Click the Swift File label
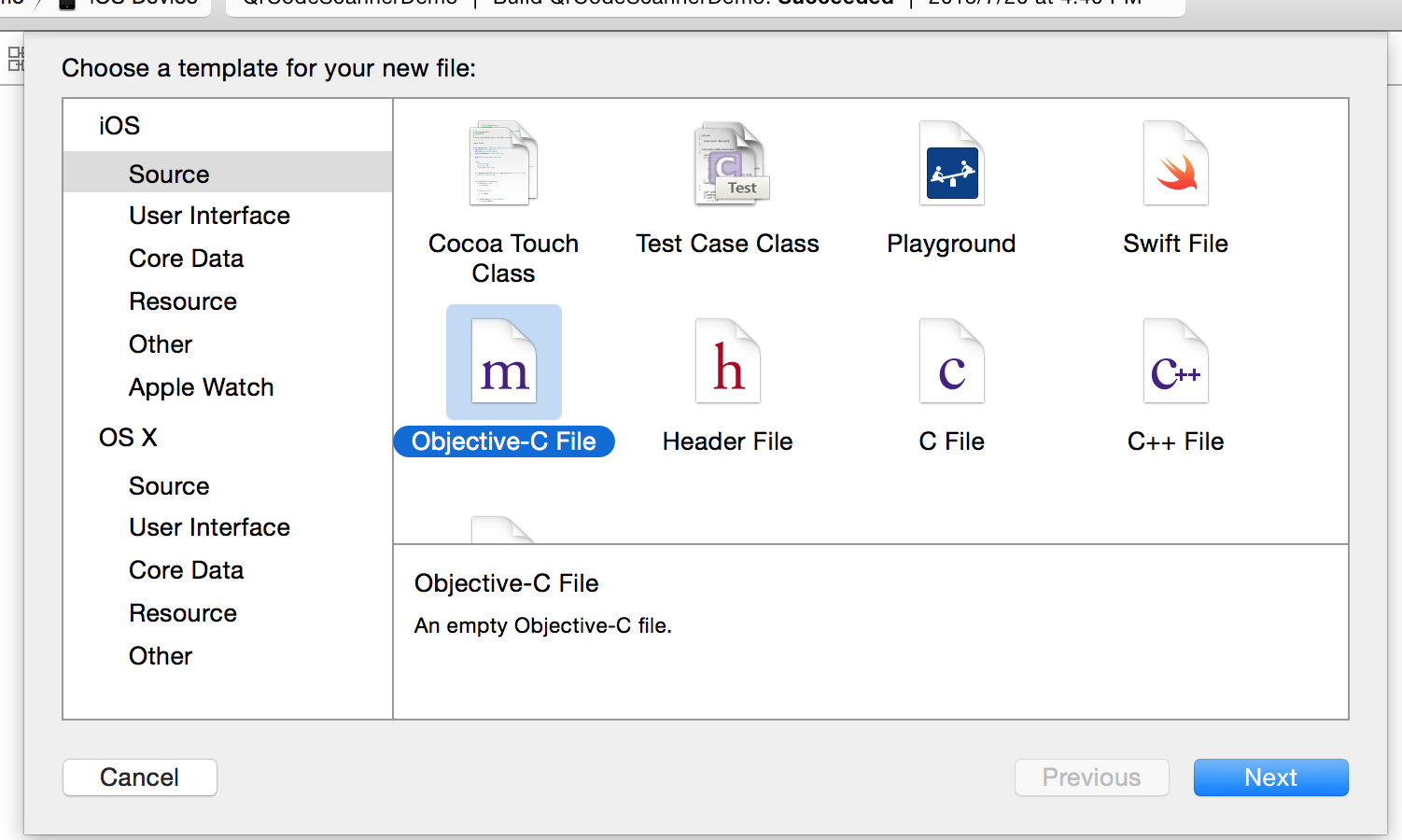This screenshot has height=840, width=1402. (x=1176, y=244)
